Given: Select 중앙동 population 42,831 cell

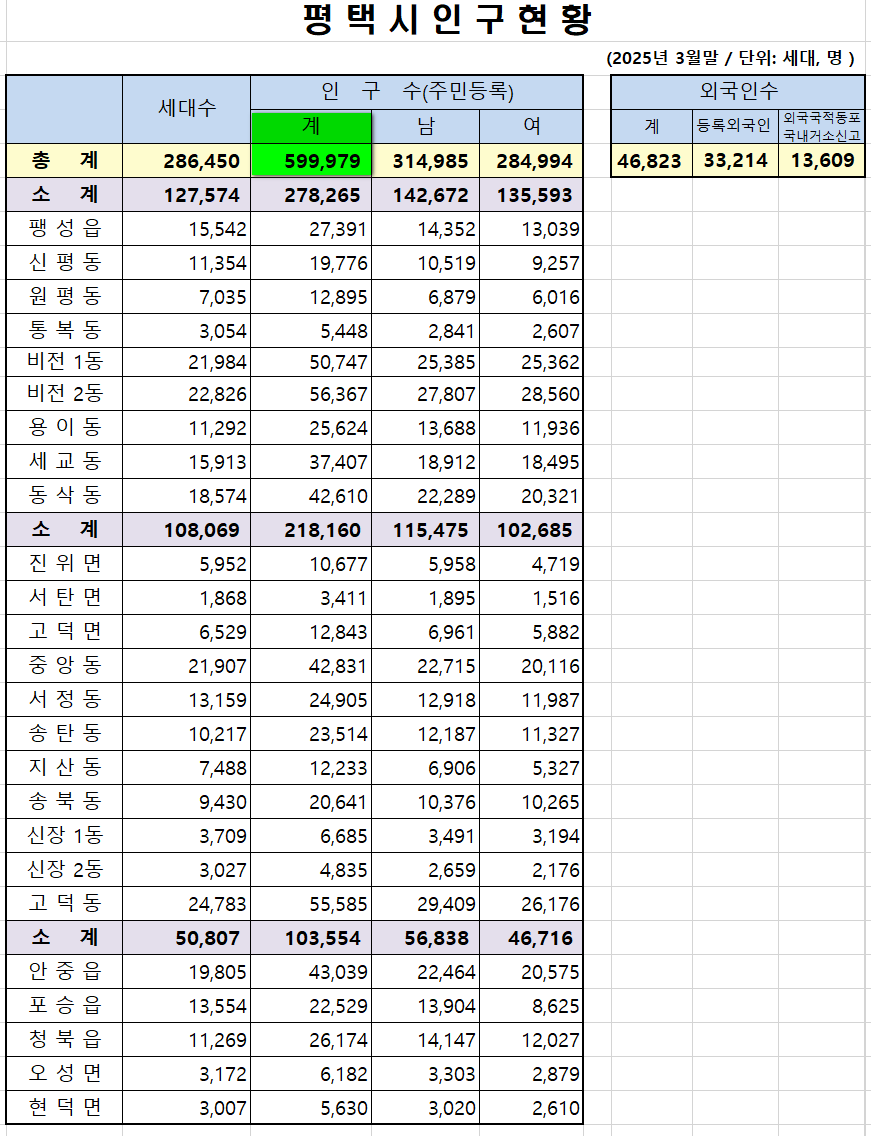Looking at the screenshot, I should [x=311, y=667].
